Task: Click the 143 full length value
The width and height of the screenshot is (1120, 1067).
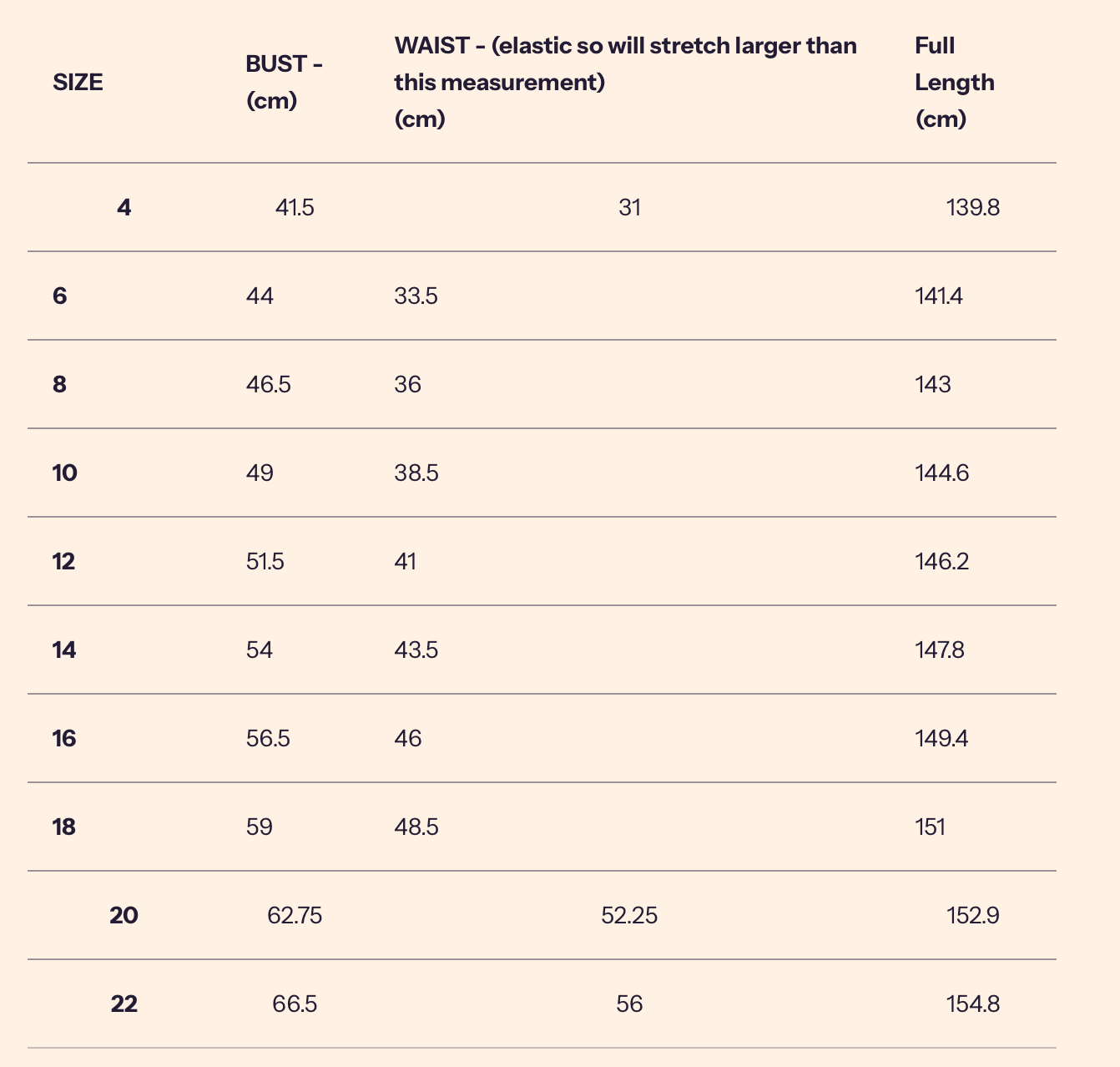Action: coord(932,384)
